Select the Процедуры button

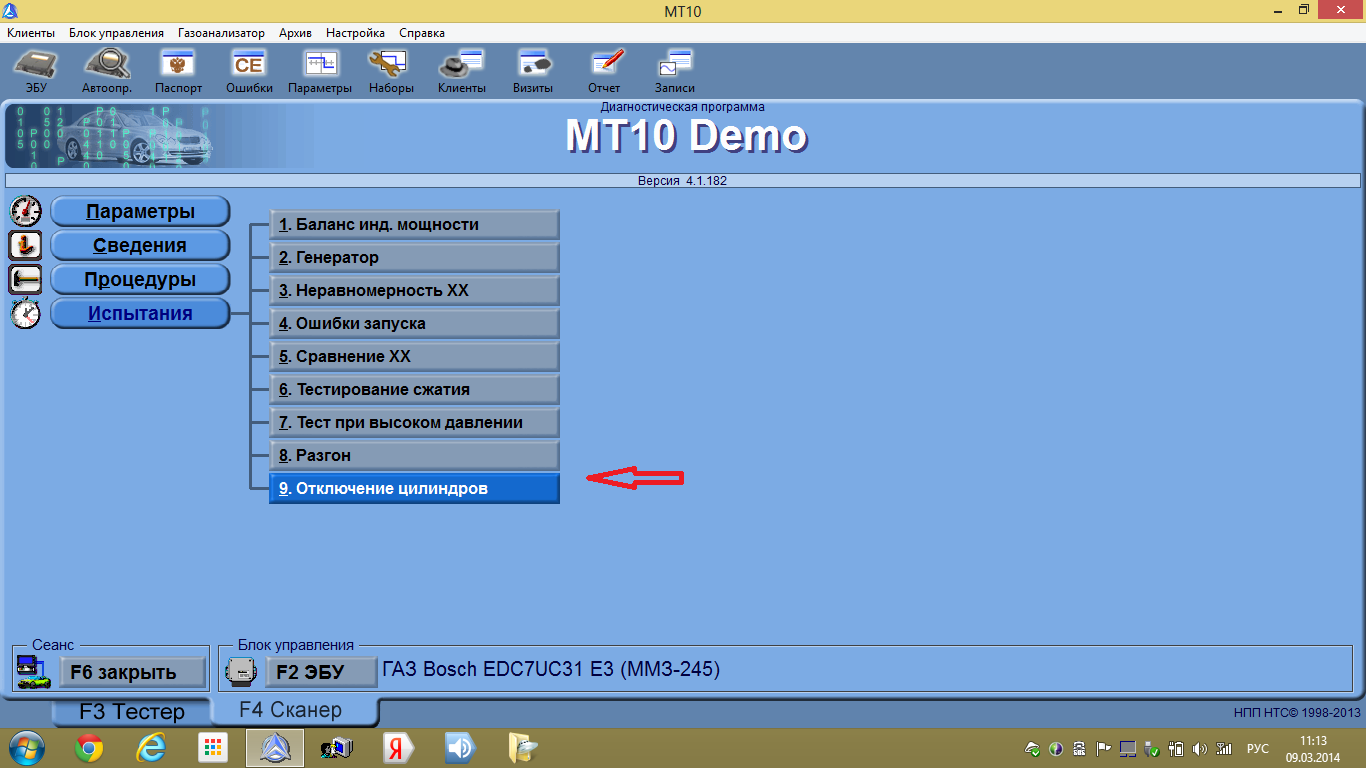(x=140, y=279)
